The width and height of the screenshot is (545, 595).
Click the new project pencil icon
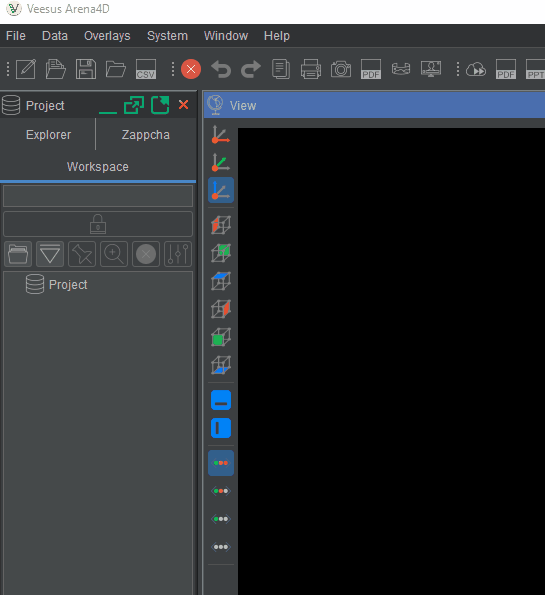click(26, 69)
